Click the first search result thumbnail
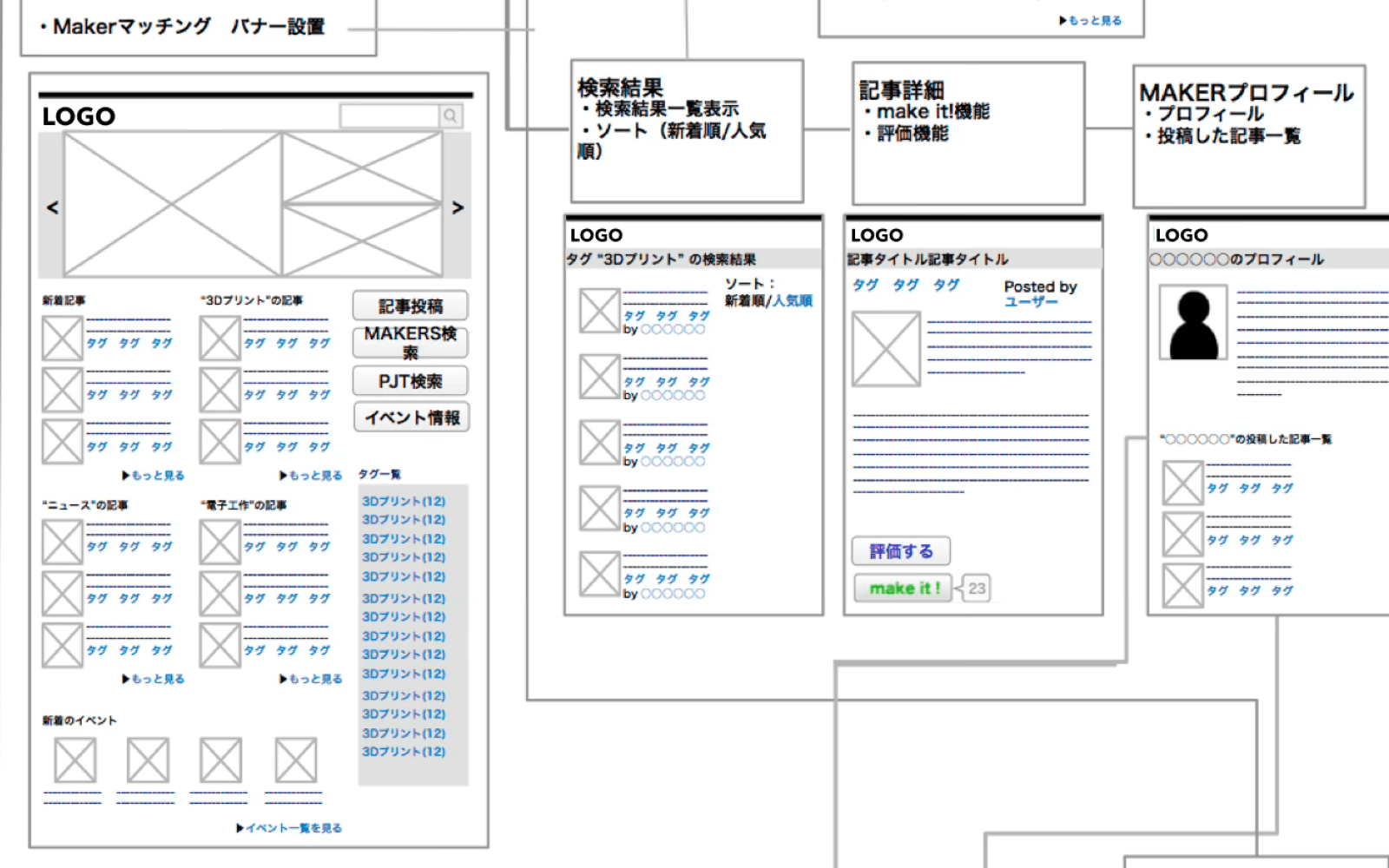 coord(599,310)
